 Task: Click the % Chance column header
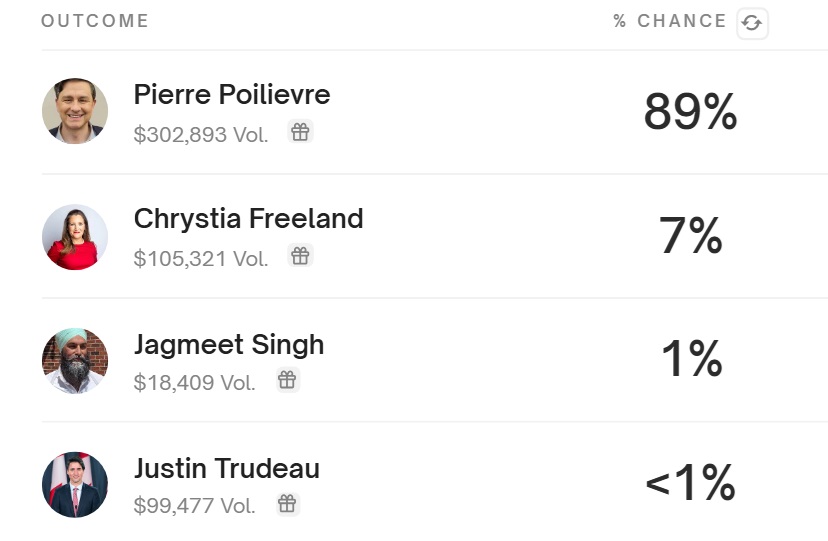point(670,21)
